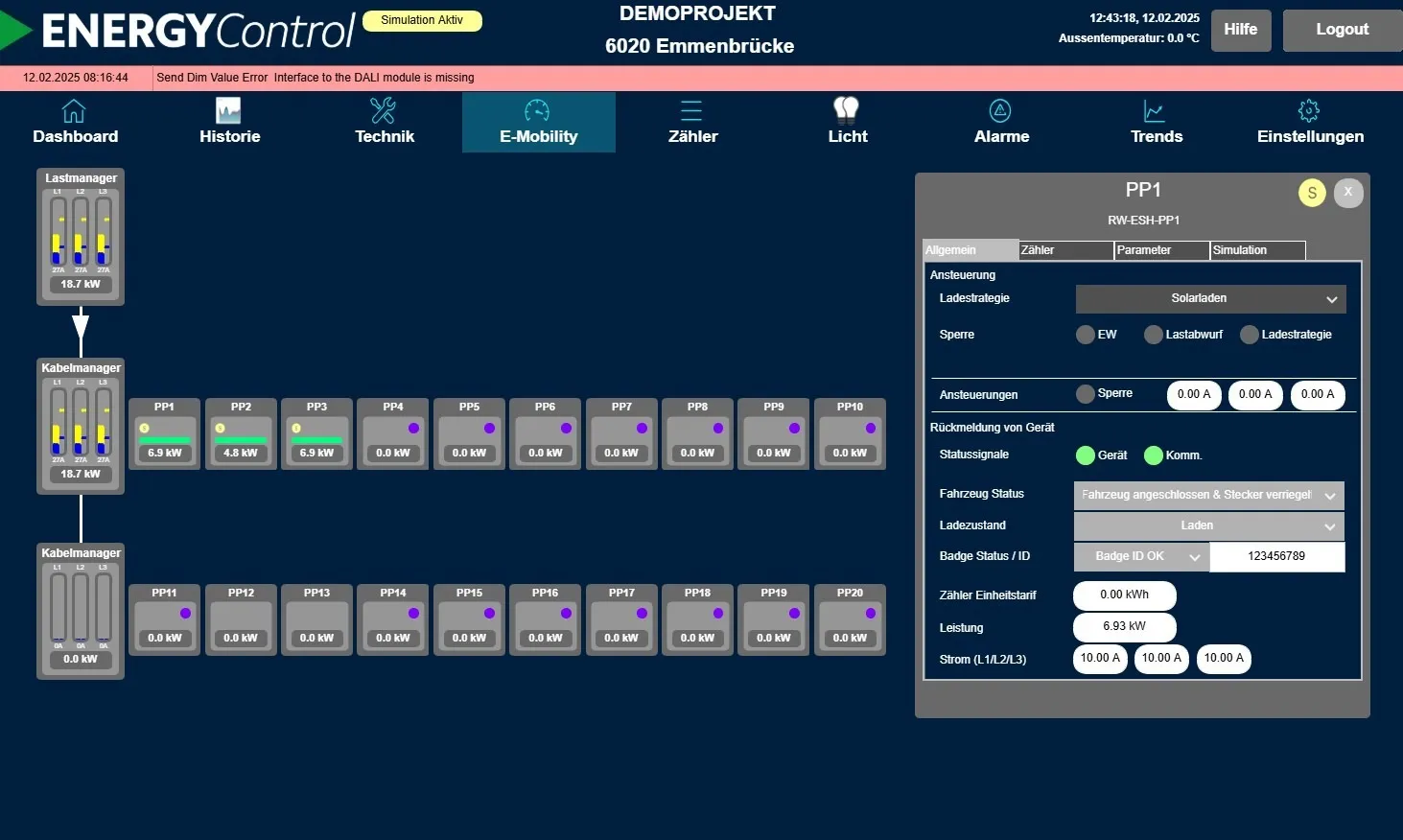Select the Lastmanager phase bars icon
1403x840 pixels.
pyautogui.click(x=81, y=231)
